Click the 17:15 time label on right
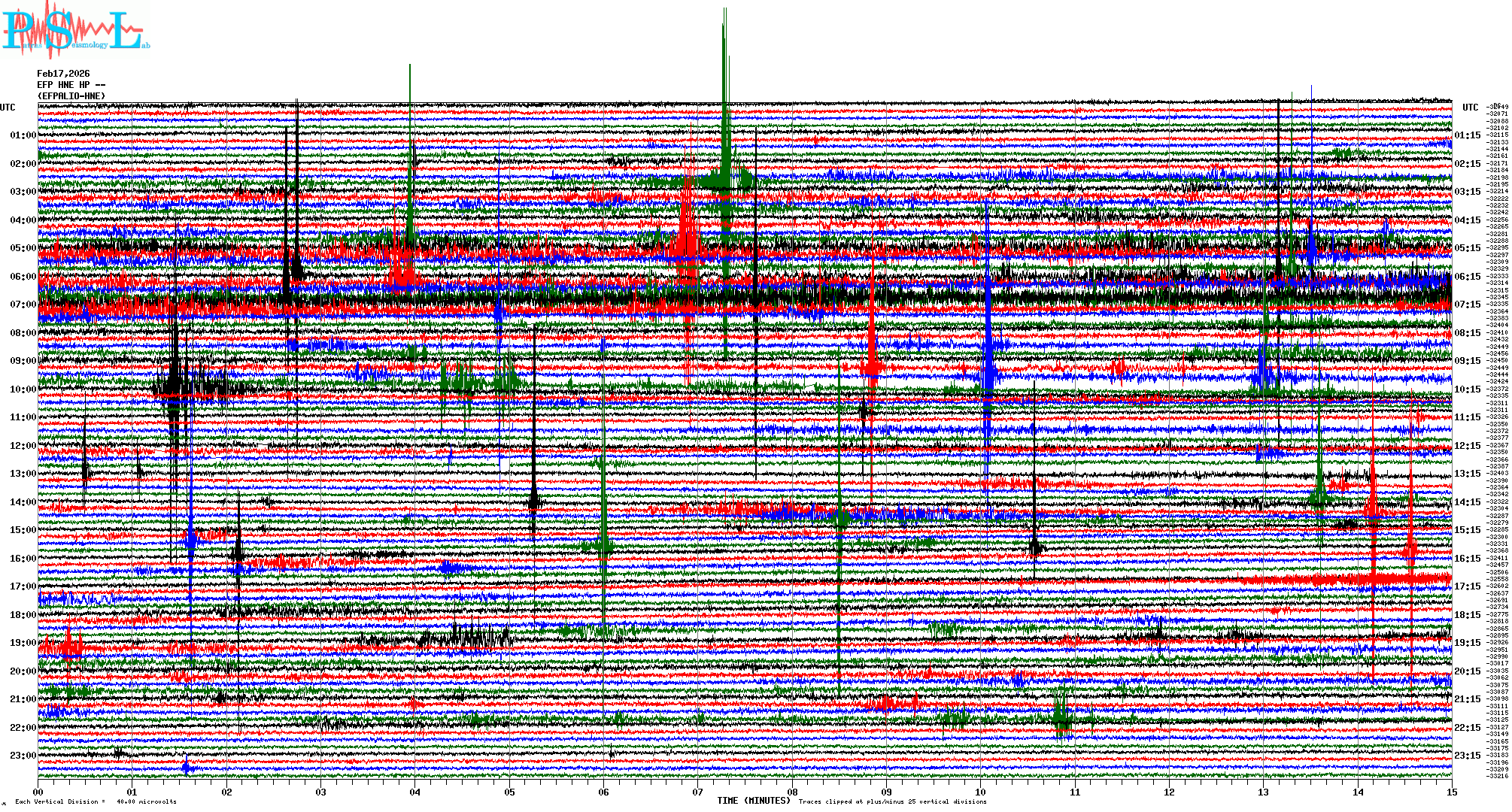This screenshot has width=1512, height=812. (1467, 586)
